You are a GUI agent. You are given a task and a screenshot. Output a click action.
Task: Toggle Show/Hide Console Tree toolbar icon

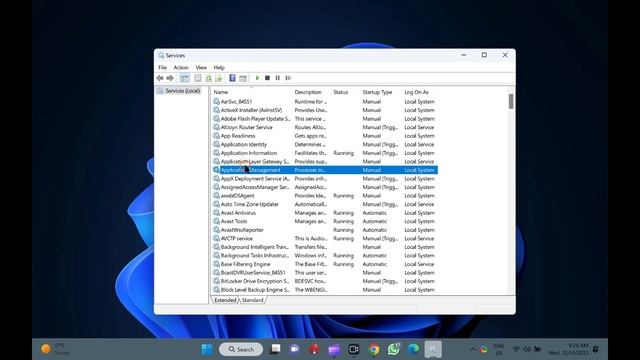[184, 78]
